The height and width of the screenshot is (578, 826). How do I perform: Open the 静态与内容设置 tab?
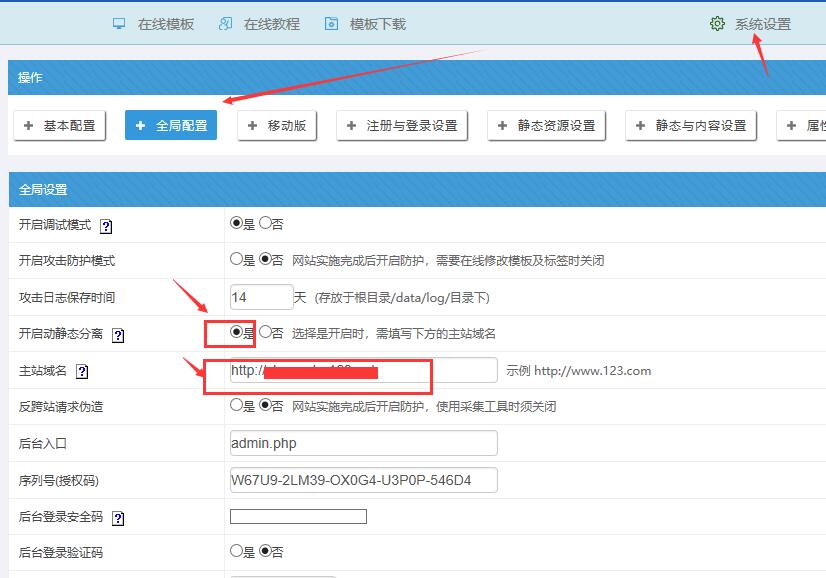tap(691, 126)
